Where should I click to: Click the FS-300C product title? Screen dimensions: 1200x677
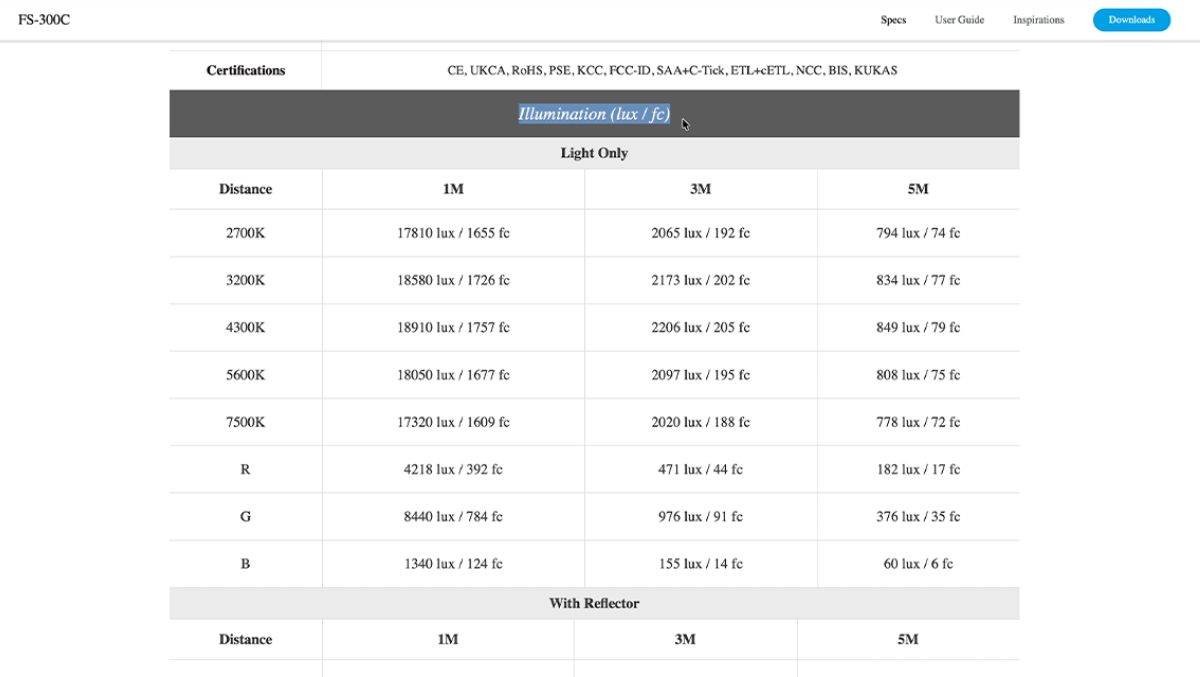pyautogui.click(x=44, y=20)
